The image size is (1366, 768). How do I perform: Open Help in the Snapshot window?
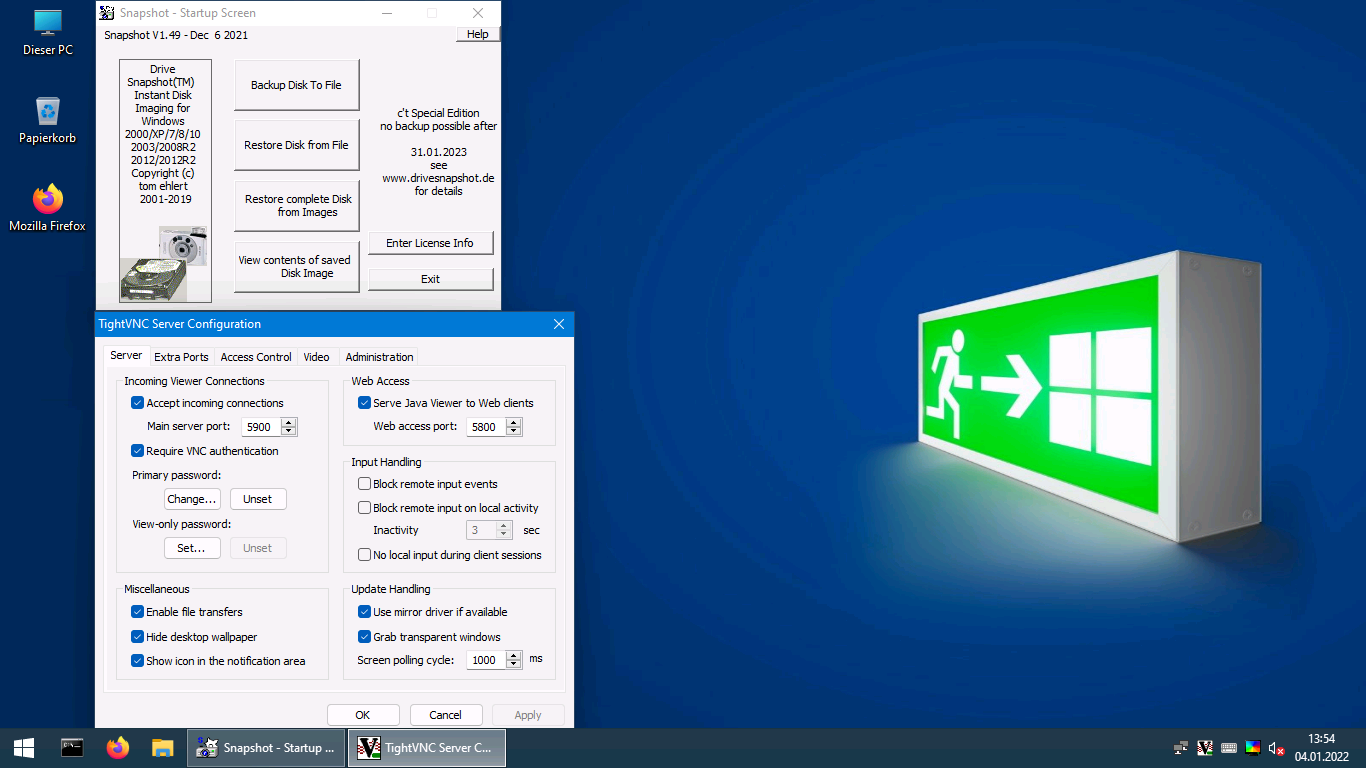pyautogui.click(x=478, y=34)
